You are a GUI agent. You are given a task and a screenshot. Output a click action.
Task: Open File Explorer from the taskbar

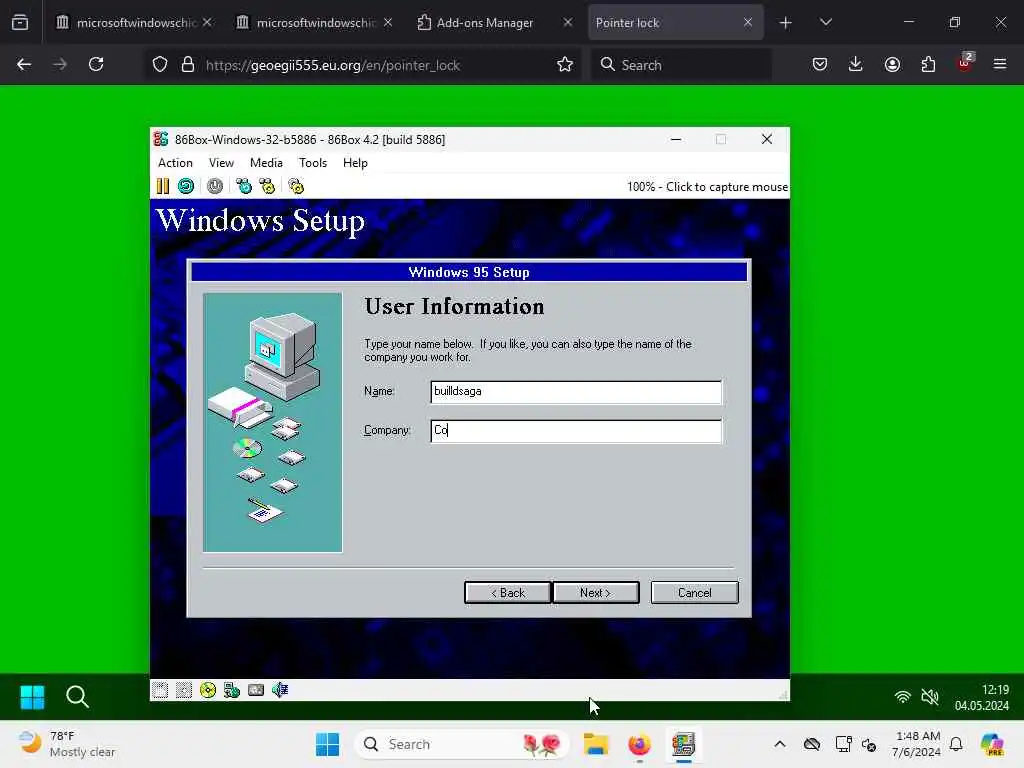coord(596,744)
